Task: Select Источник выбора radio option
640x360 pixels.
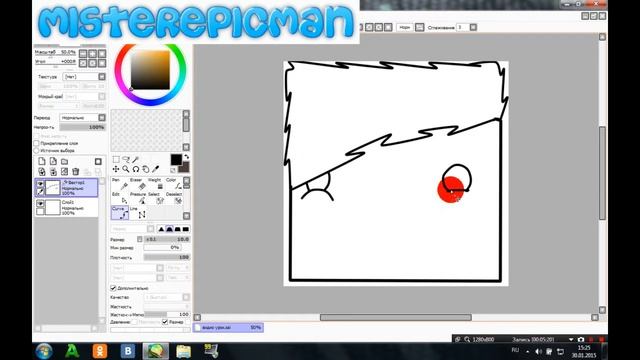Action: 36,150
